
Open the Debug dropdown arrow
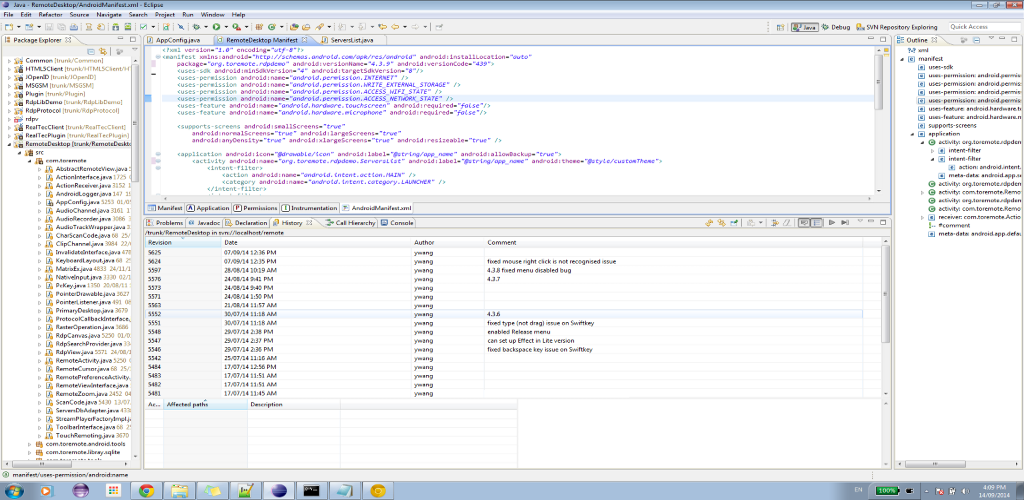[206, 27]
